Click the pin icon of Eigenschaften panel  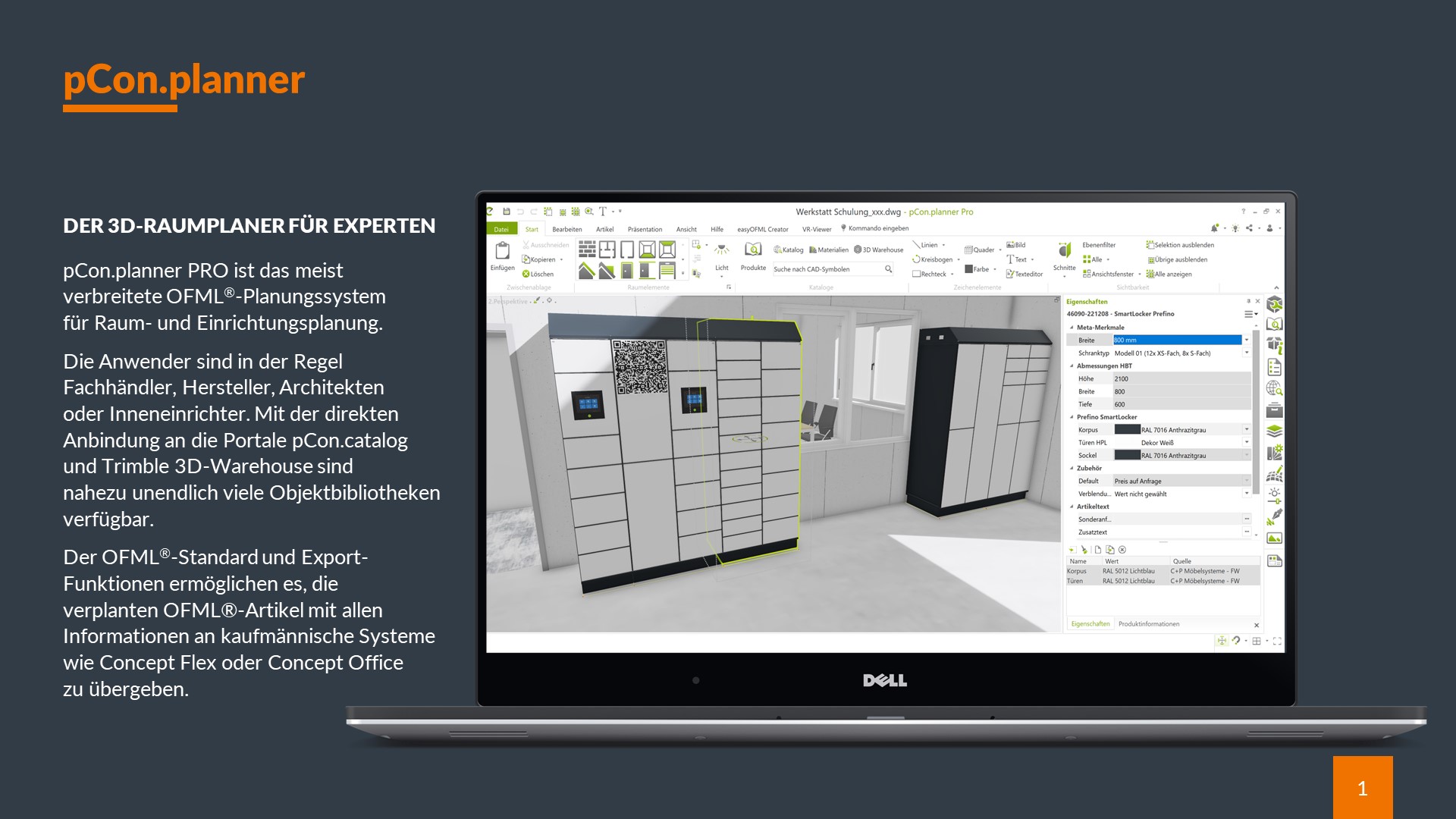click(x=1248, y=302)
